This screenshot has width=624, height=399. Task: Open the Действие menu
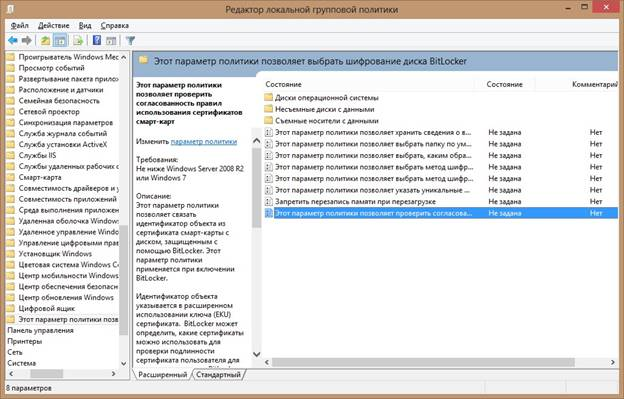click(x=53, y=25)
